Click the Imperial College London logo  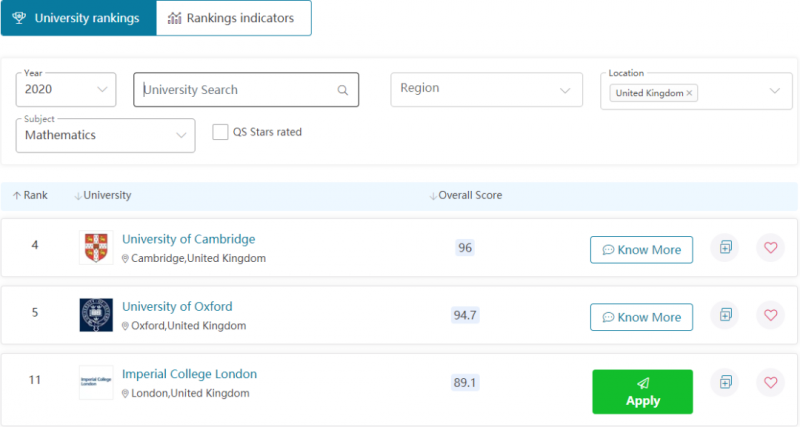click(x=96, y=382)
